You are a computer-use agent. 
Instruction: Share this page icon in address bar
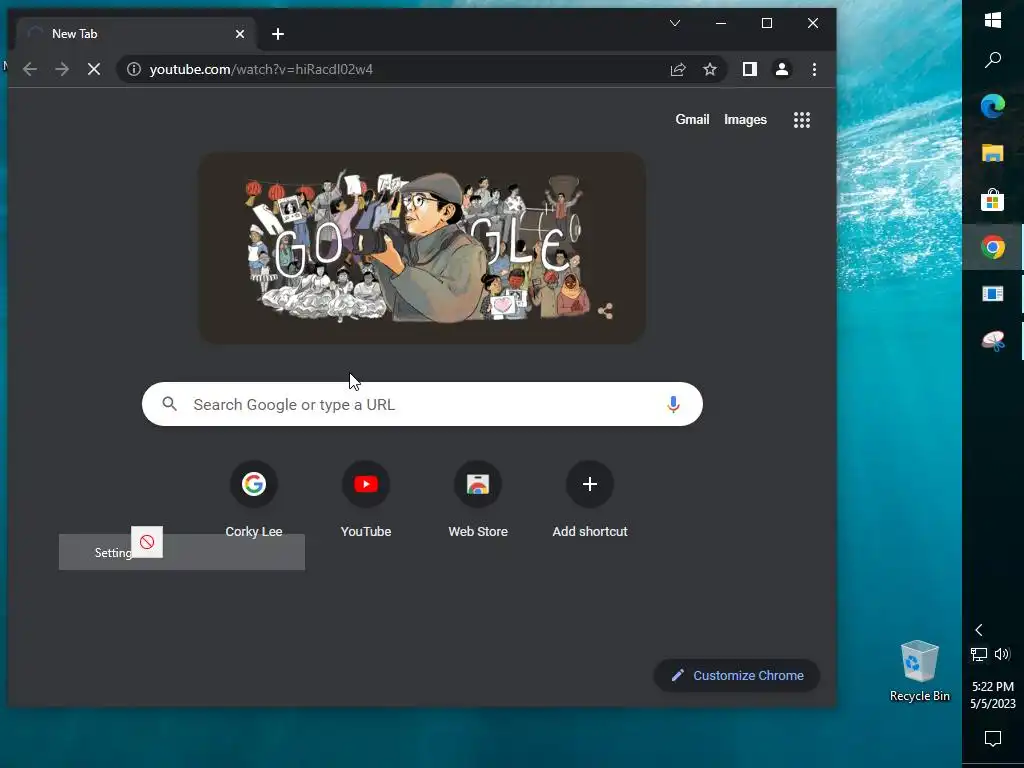coord(678,69)
